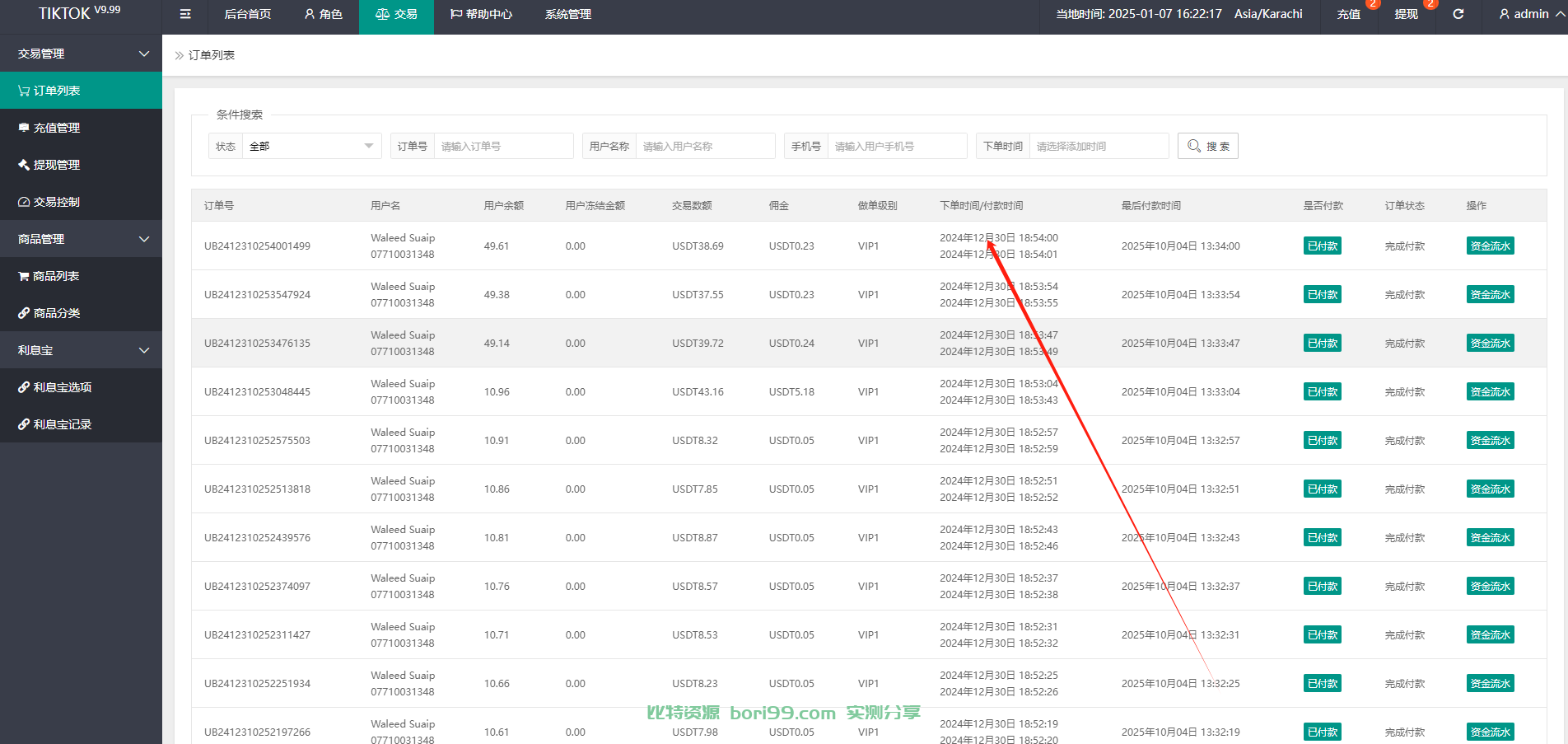Collapse the 商品管理 sidebar group
Screen dimensions: 1568x744
(x=81, y=239)
